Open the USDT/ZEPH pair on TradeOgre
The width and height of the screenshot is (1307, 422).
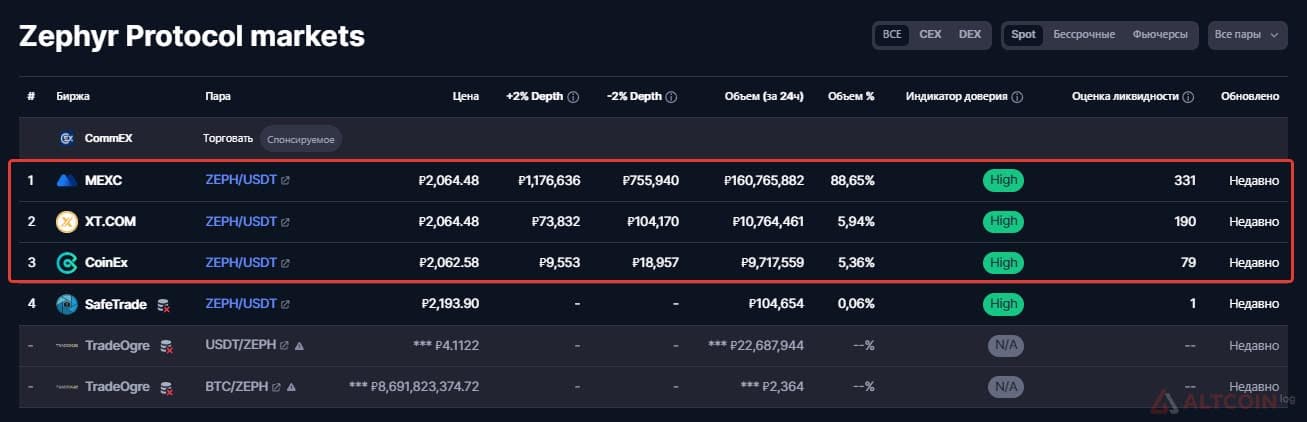[240, 346]
